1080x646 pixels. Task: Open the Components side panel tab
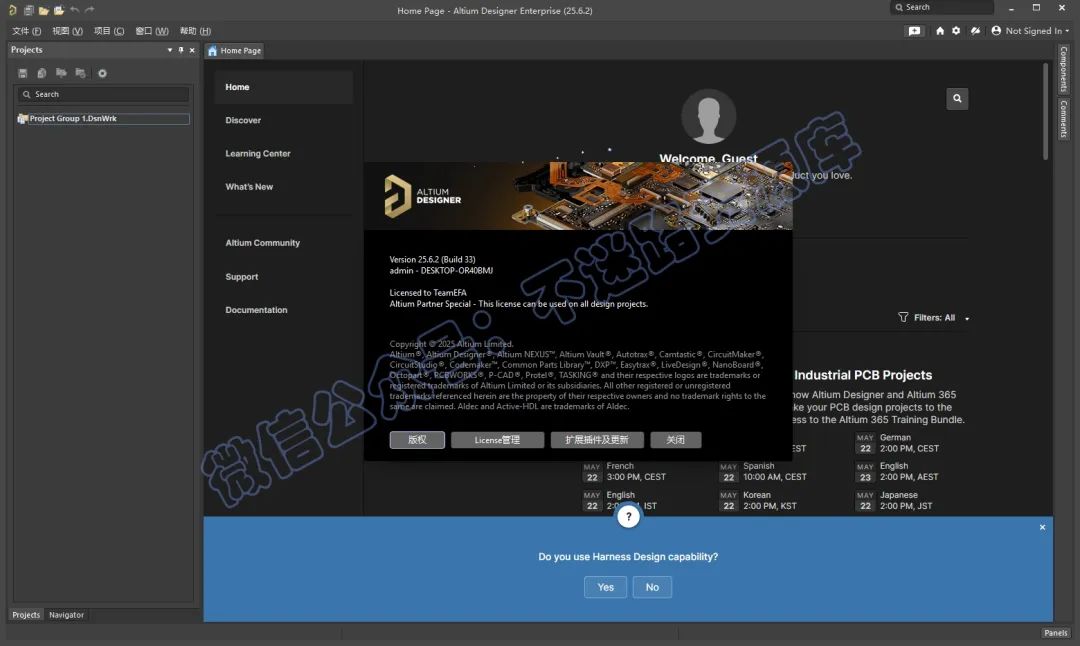1063,70
